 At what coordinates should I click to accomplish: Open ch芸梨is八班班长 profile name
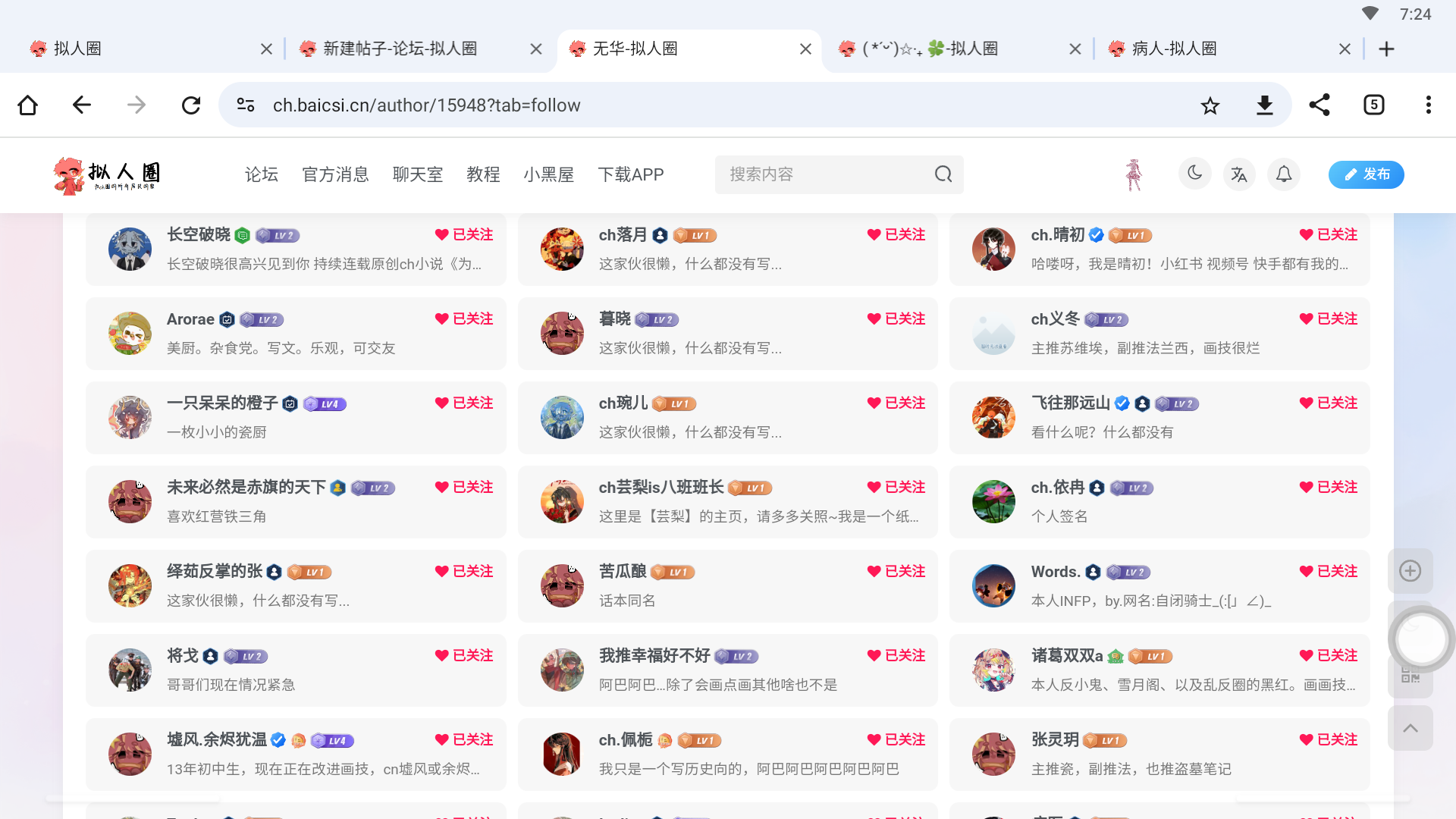point(661,488)
